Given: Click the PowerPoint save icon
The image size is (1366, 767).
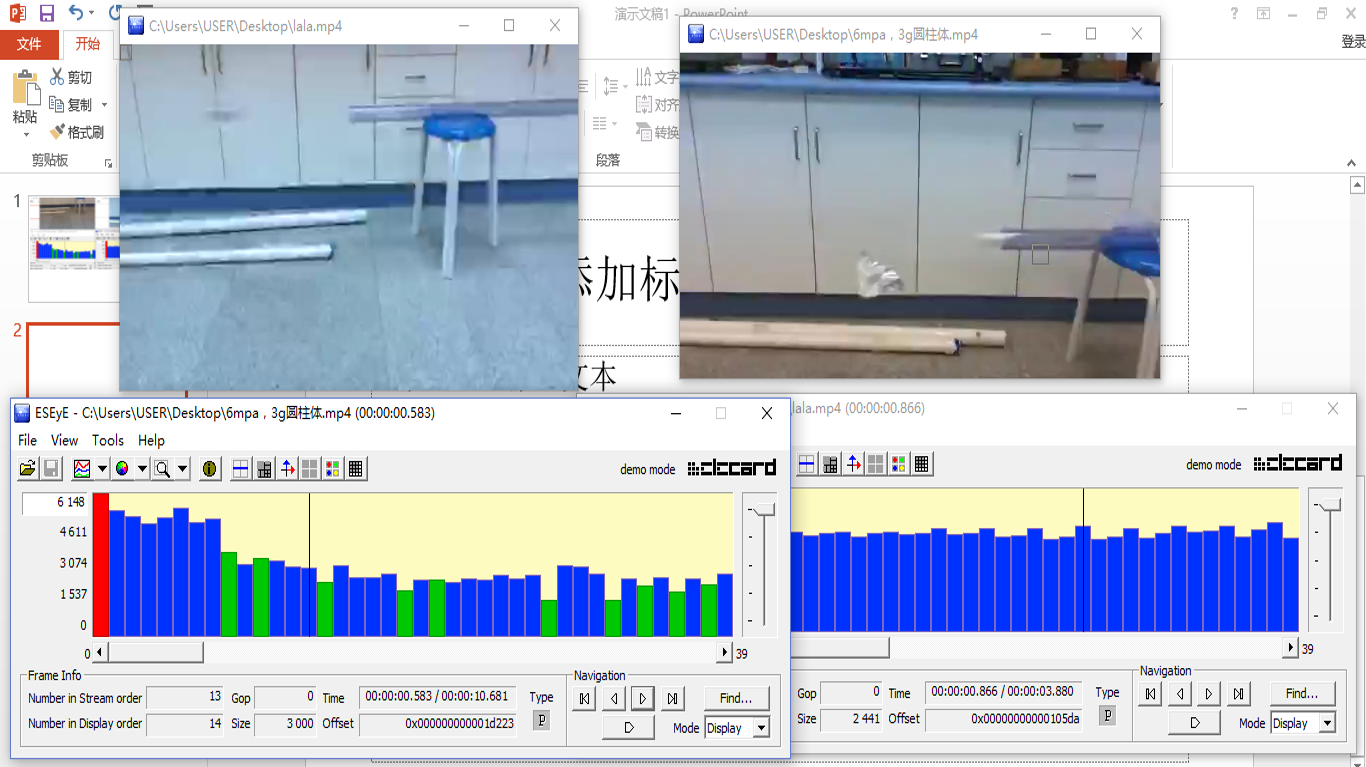Looking at the screenshot, I should [x=47, y=13].
